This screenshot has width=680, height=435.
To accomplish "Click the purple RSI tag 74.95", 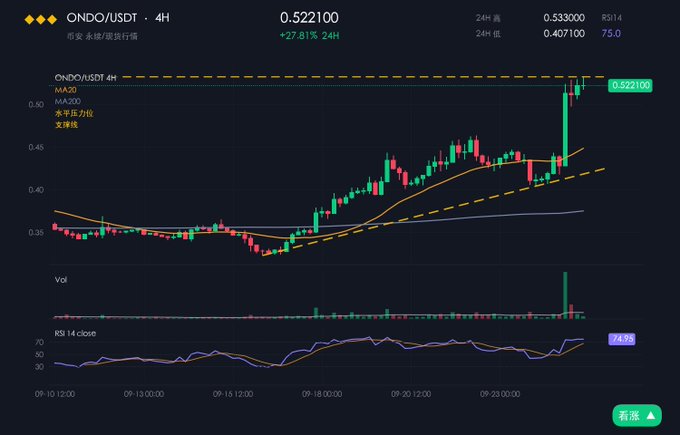I will 622,339.
